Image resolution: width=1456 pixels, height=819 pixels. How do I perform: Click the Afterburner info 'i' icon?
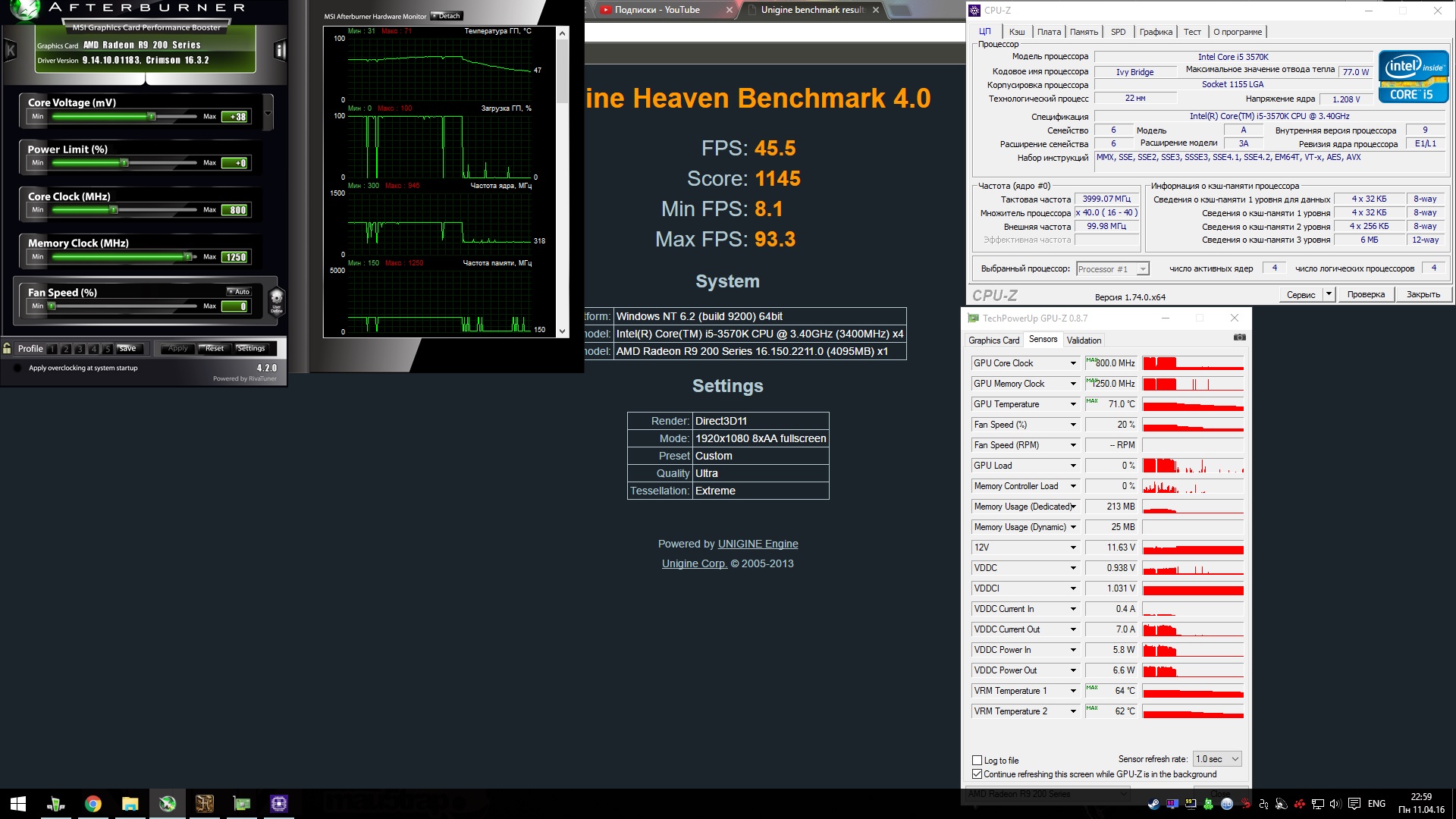pos(280,51)
